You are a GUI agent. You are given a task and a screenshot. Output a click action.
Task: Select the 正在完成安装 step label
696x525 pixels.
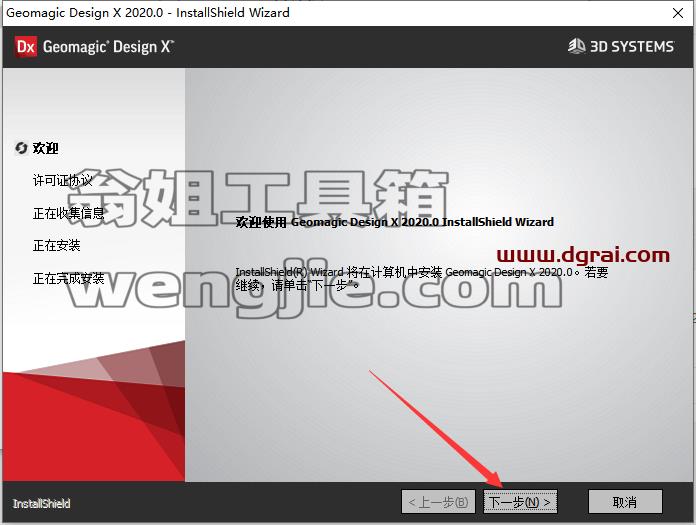click(68, 278)
